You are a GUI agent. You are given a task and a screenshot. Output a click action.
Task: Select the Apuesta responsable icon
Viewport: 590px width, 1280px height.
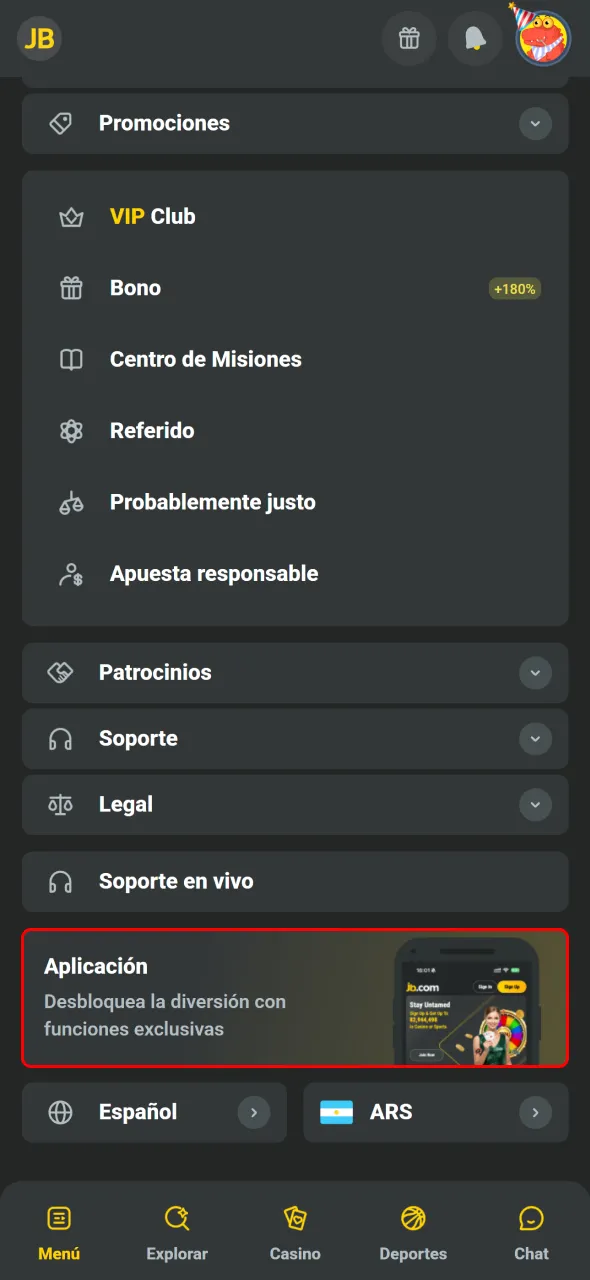click(71, 573)
